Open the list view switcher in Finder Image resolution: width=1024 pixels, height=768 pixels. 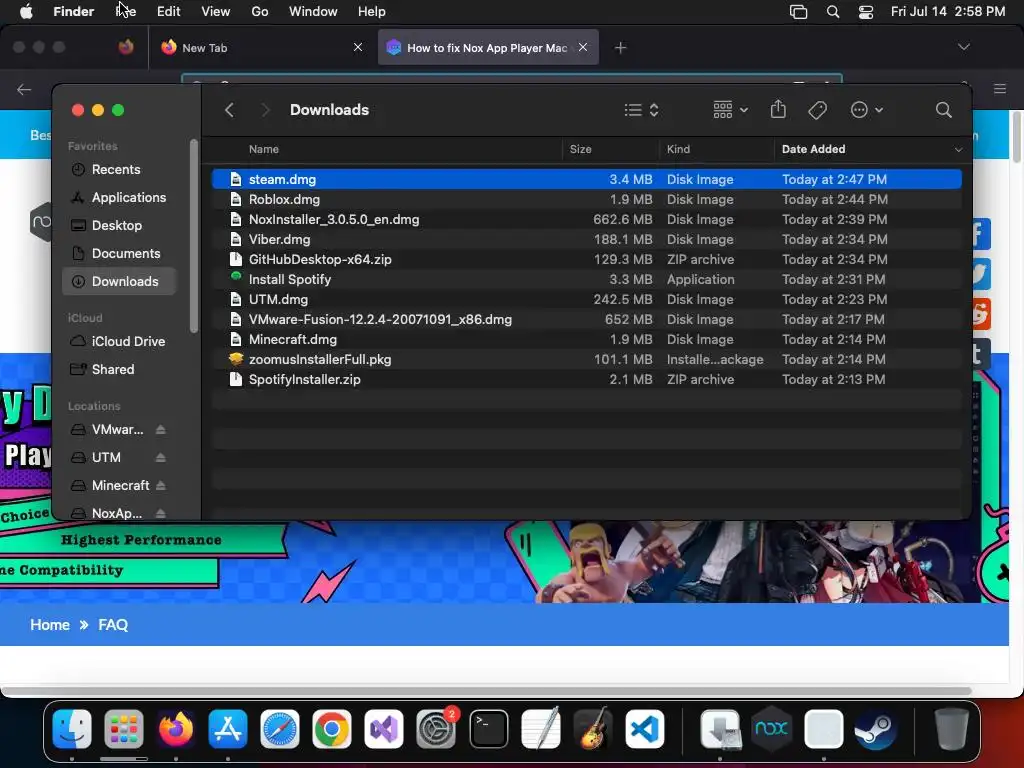coord(641,110)
